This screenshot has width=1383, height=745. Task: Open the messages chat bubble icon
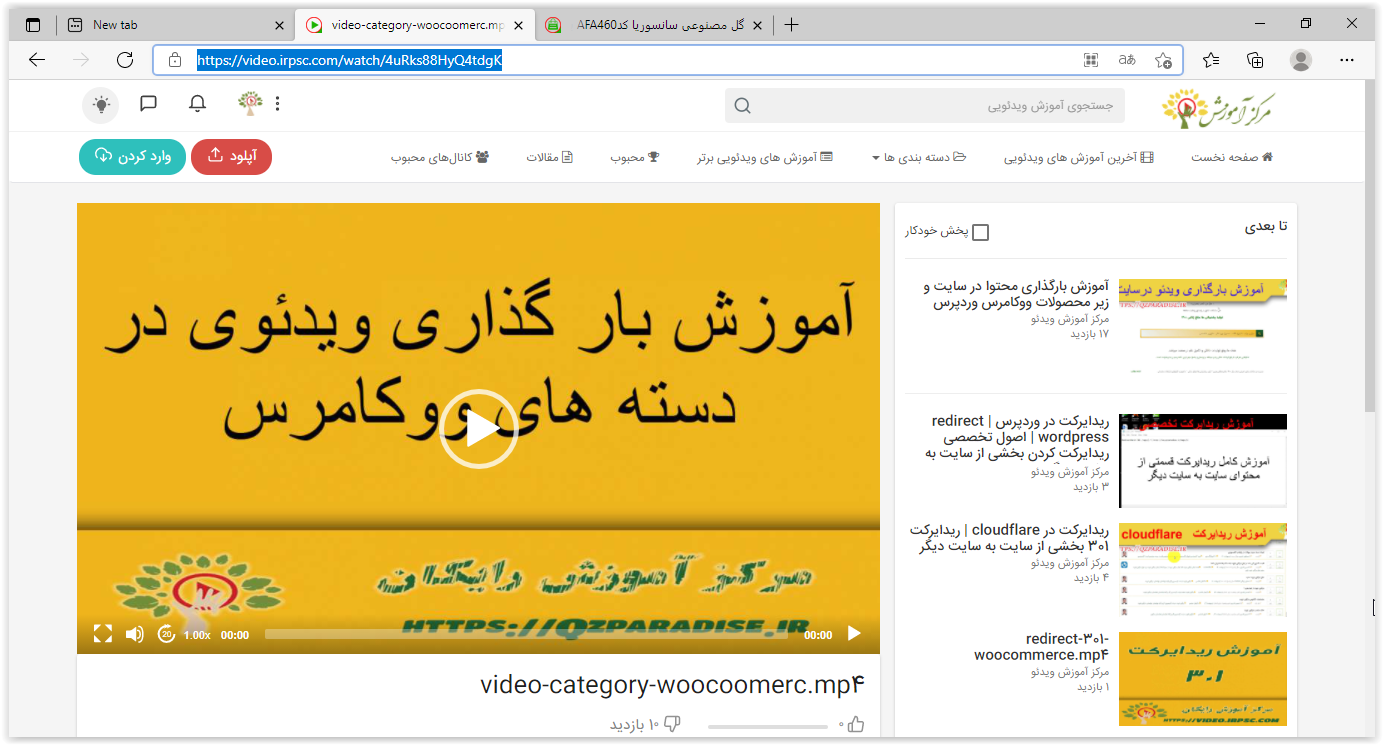tap(149, 103)
